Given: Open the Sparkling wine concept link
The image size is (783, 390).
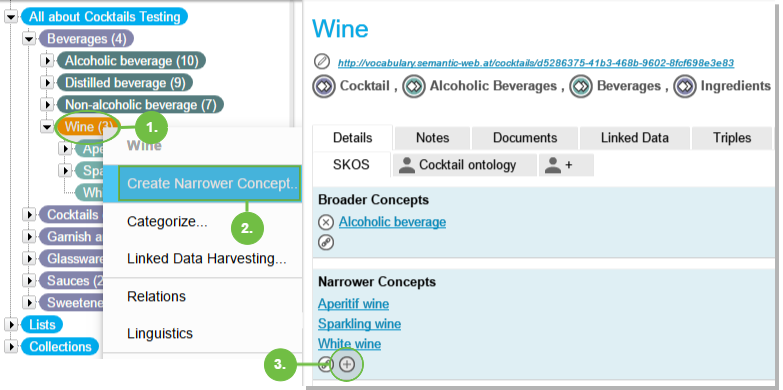Looking at the screenshot, I should (359, 324).
